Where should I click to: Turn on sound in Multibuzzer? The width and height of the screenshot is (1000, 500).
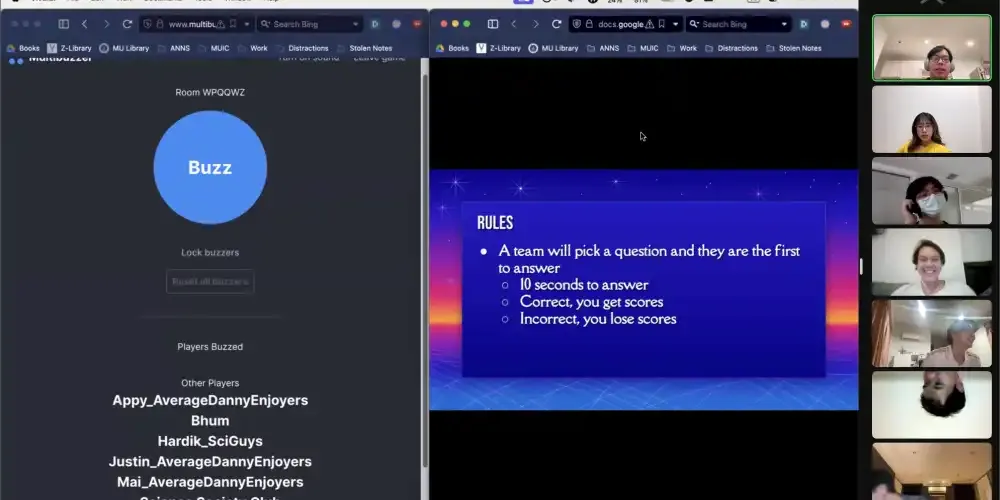coord(308,58)
